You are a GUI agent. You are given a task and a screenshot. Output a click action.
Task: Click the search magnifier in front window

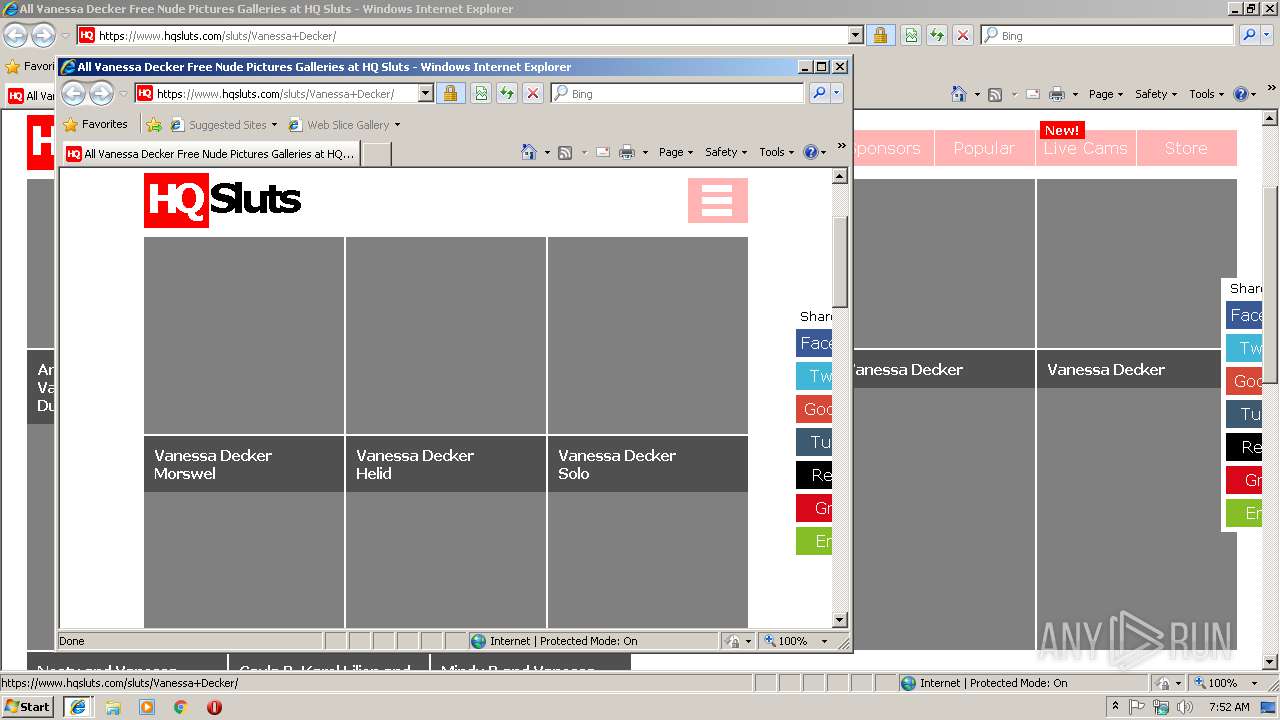[819, 93]
